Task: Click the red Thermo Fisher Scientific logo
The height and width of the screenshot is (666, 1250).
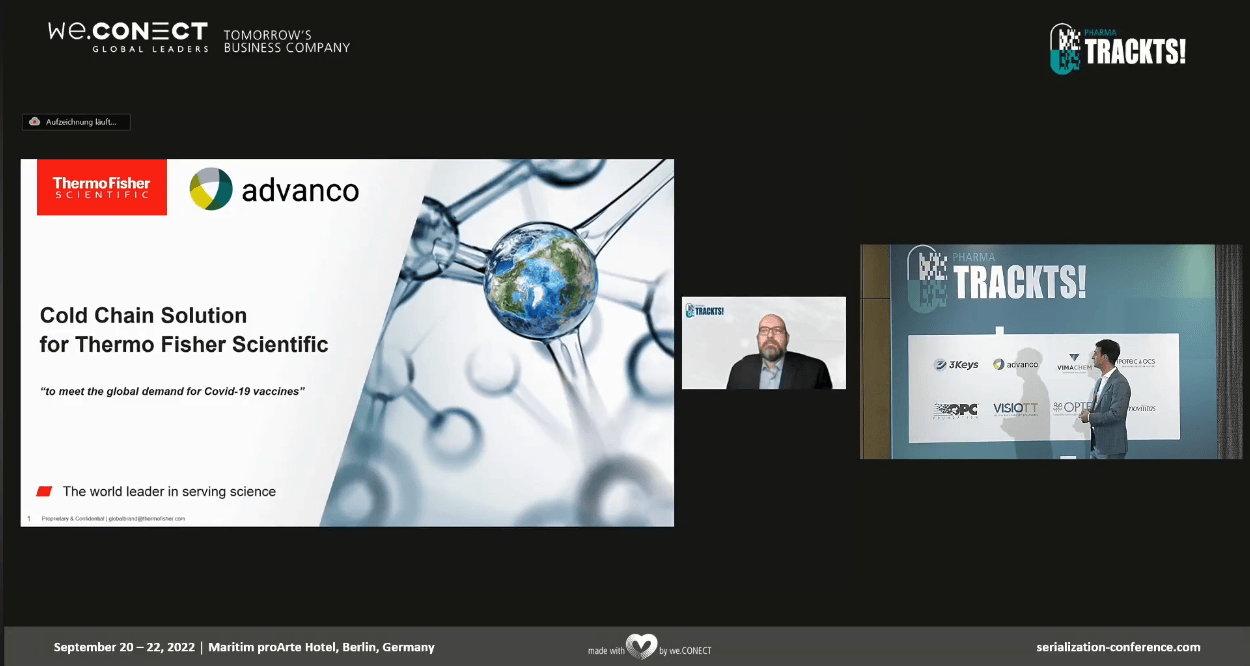Action: tap(102, 187)
